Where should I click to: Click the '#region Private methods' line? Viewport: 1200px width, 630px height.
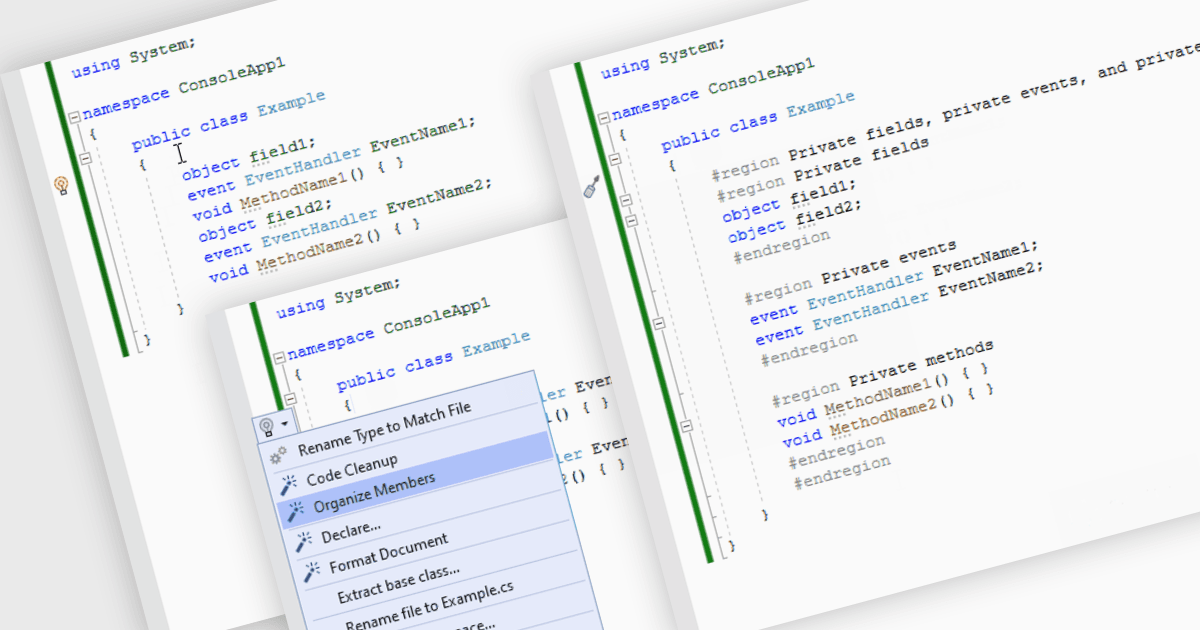click(883, 375)
